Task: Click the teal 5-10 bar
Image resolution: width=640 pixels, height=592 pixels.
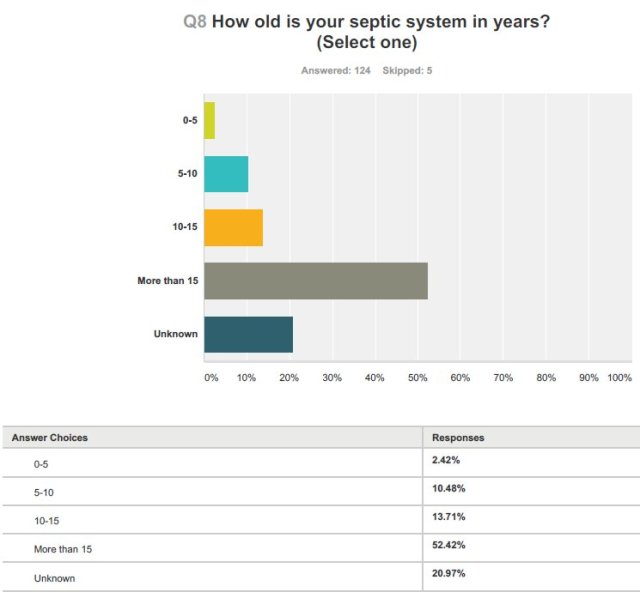Action: [226, 174]
